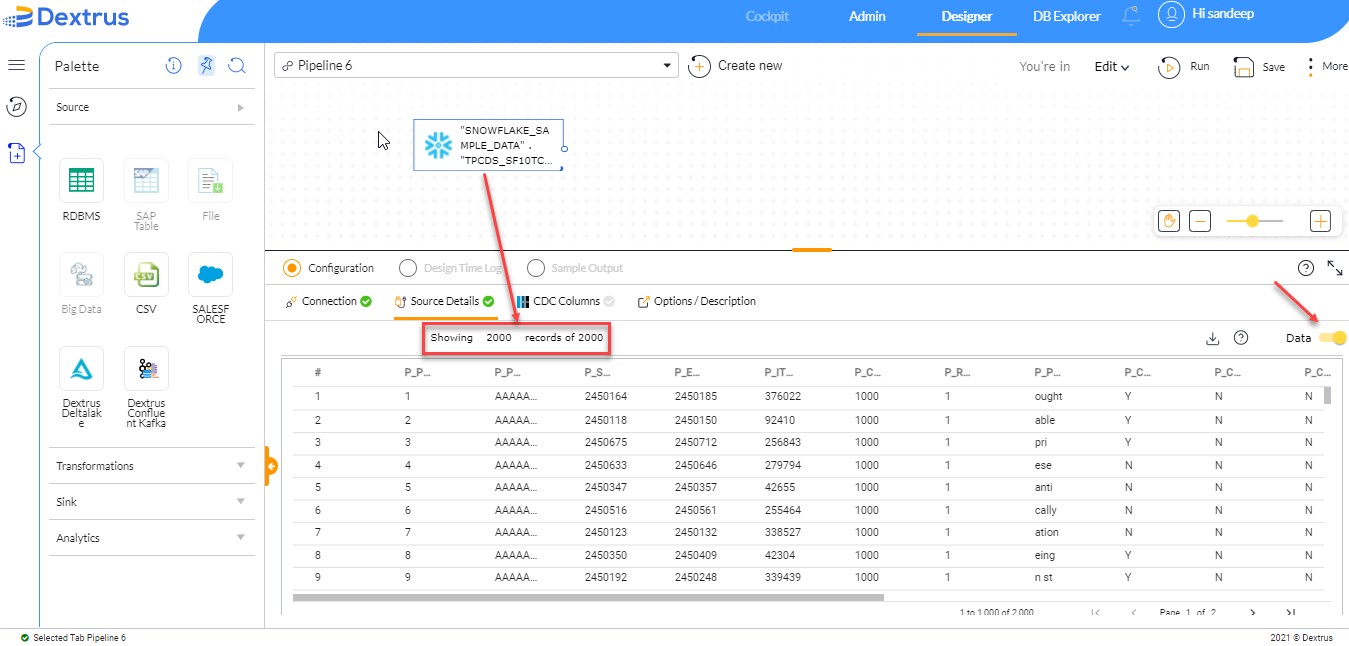Select the Dextrus Confluent Kafka source icon
This screenshot has width=1349, height=646.
146,369
